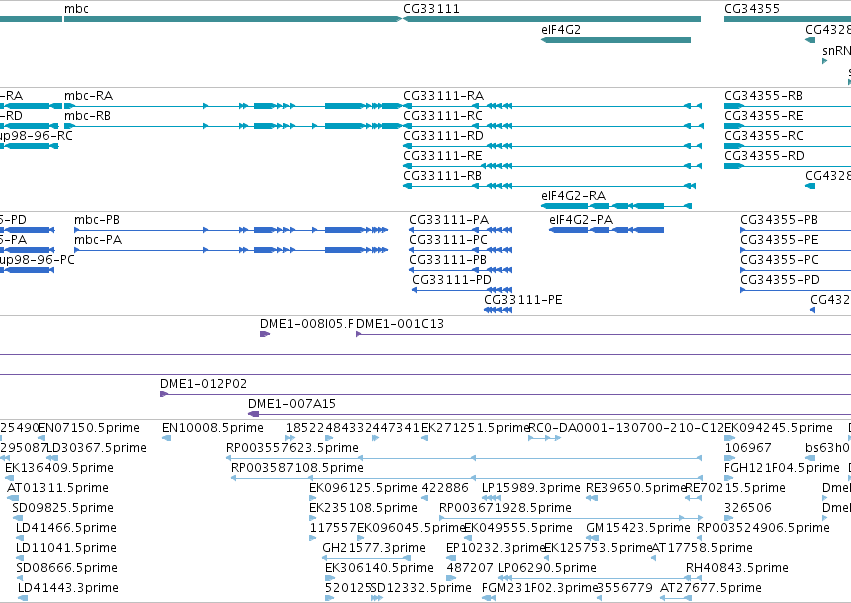This screenshot has width=851, height=603.
Task: Click EST AT27677.5prime label
Action: (x=711, y=588)
